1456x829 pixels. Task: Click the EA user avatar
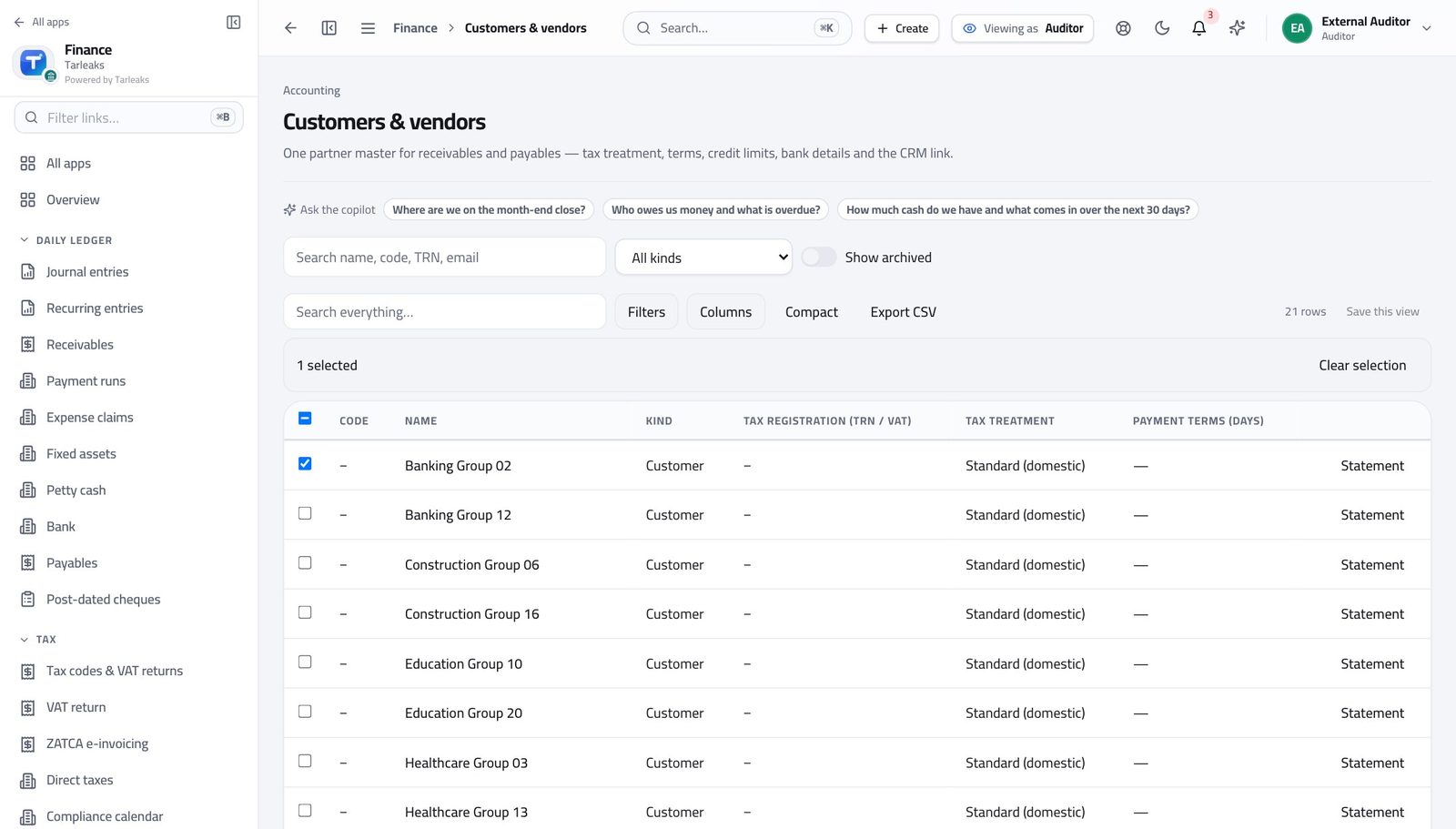(x=1297, y=28)
